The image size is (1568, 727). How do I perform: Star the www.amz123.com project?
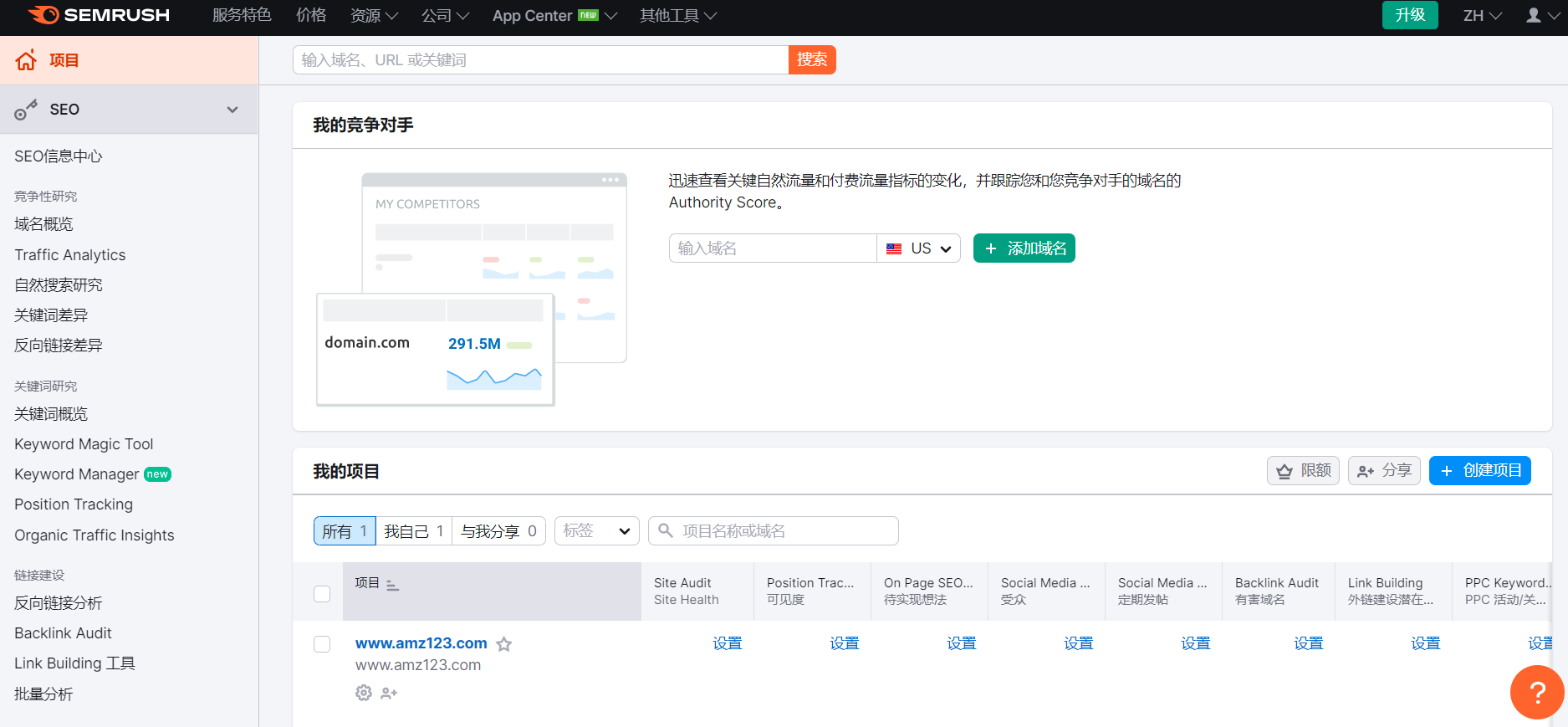click(504, 644)
